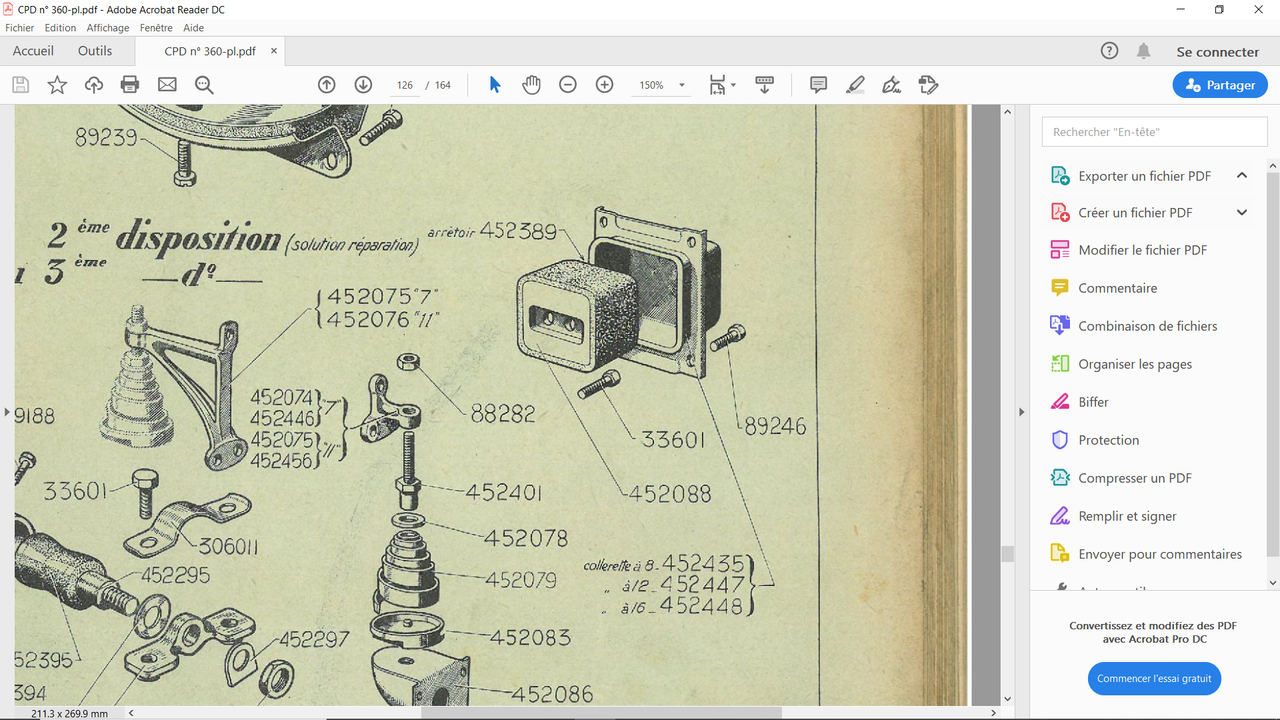Open Modifier le fichier PDF tool
Image resolution: width=1280 pixels, height=720 pixels.
(x=1129, y=250)
